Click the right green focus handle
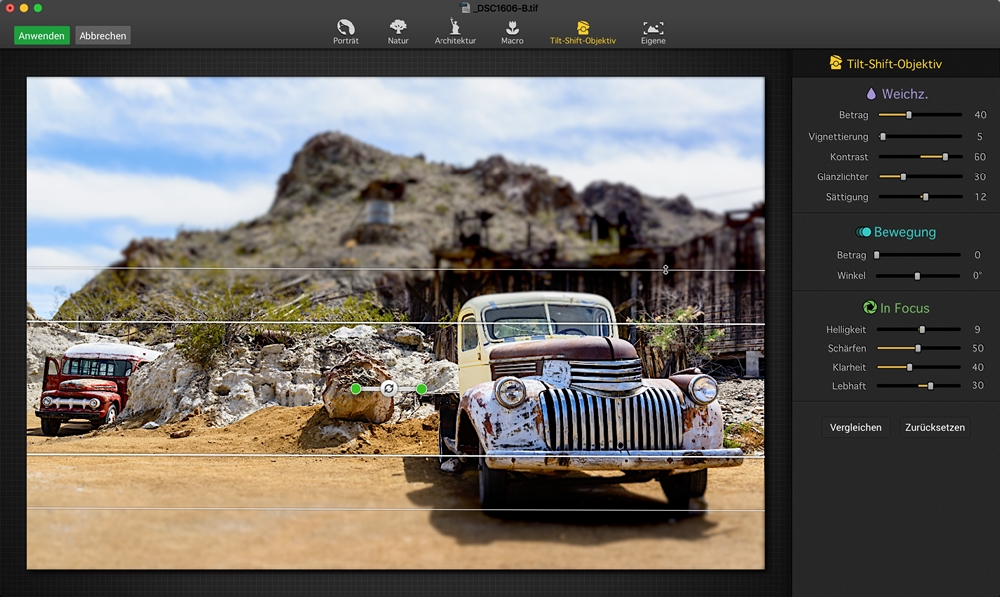 pyautogui.click(x=421, y=388)
